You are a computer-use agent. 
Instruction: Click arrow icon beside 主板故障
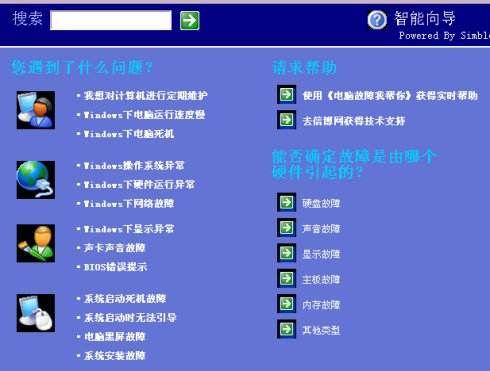[x=286, y=278]
